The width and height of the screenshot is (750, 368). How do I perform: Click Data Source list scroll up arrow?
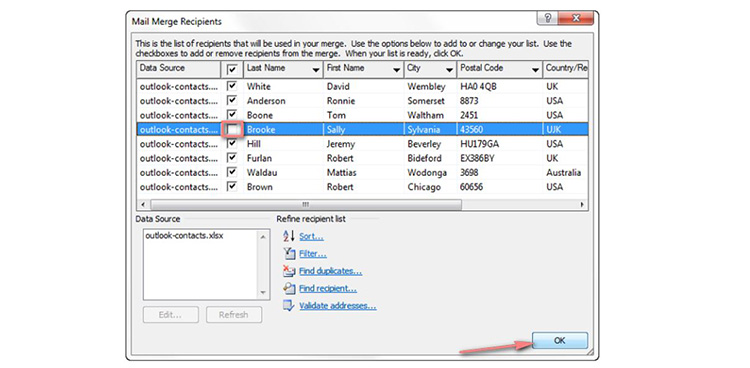263,236
